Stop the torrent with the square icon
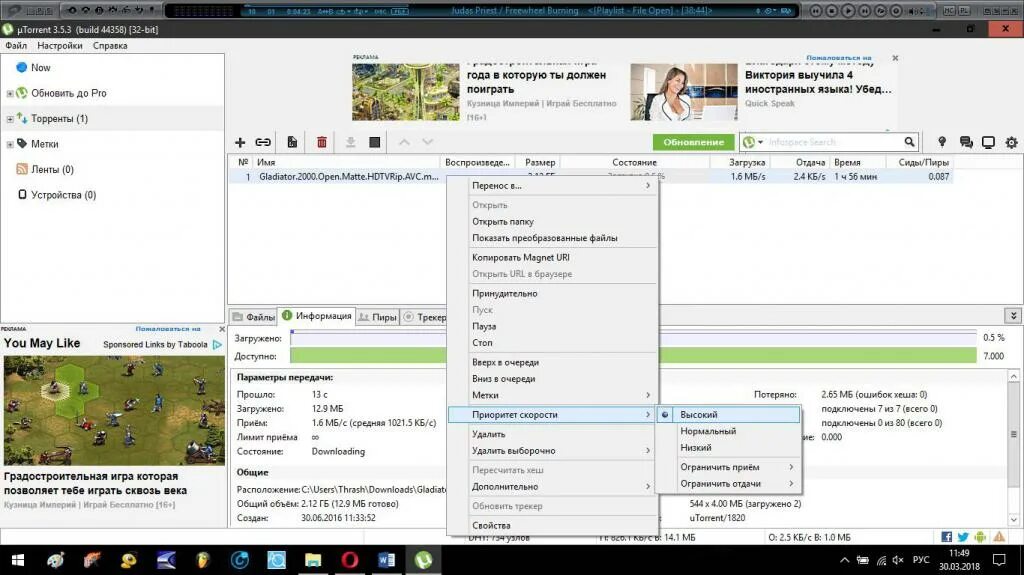 [374, 142]
